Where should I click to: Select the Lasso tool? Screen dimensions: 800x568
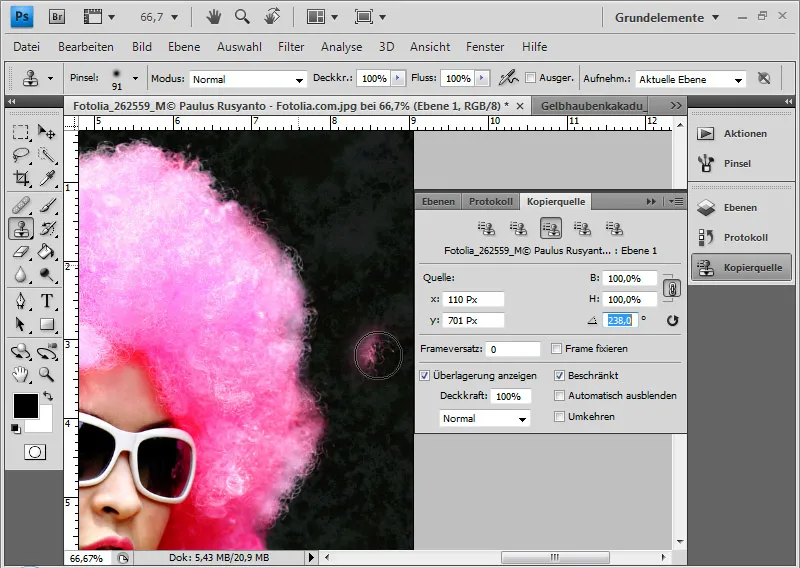pyautogui.click(x=20, y=155)
